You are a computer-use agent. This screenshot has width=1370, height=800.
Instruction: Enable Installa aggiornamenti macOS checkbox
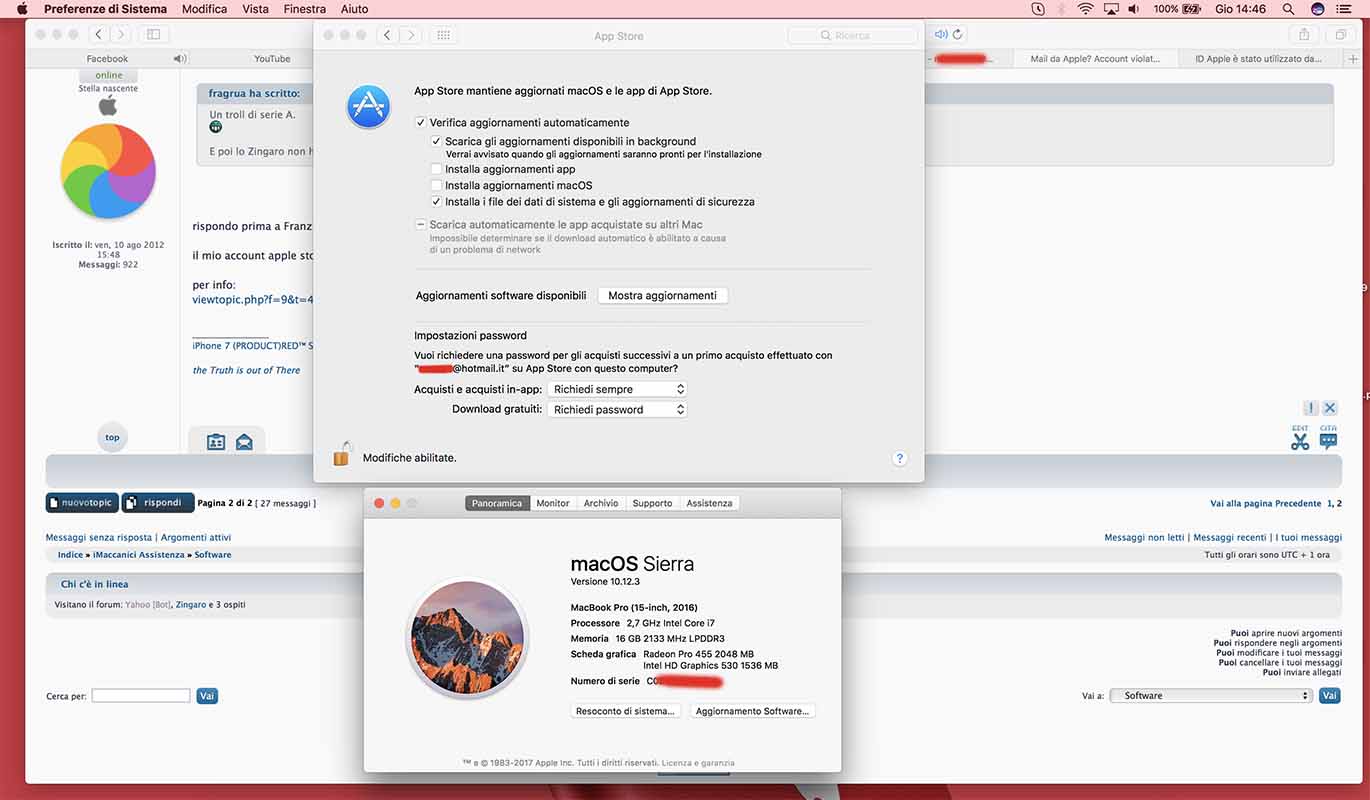[436, 185]
